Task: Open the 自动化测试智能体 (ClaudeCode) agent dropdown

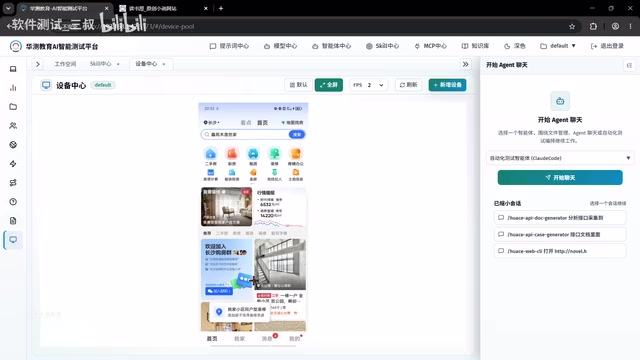Action: (560, 158)
